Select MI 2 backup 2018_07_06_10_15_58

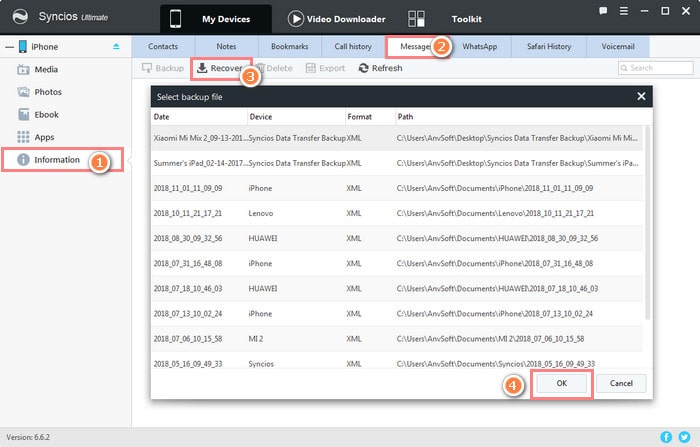[x=397, y=338]
